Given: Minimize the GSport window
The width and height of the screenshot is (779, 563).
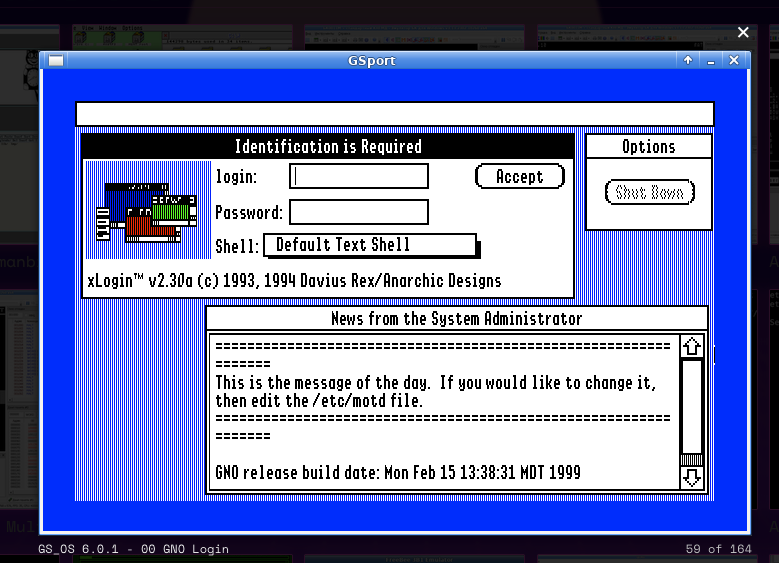Looking at the screenshot, I should pyautogui.click(x=711, y=61).
